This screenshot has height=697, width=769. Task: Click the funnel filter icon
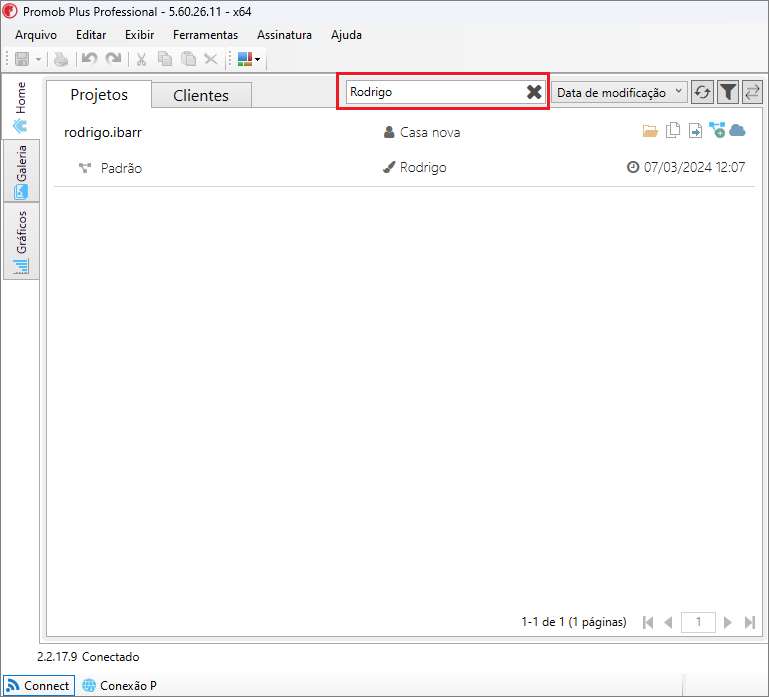point(728,92)
